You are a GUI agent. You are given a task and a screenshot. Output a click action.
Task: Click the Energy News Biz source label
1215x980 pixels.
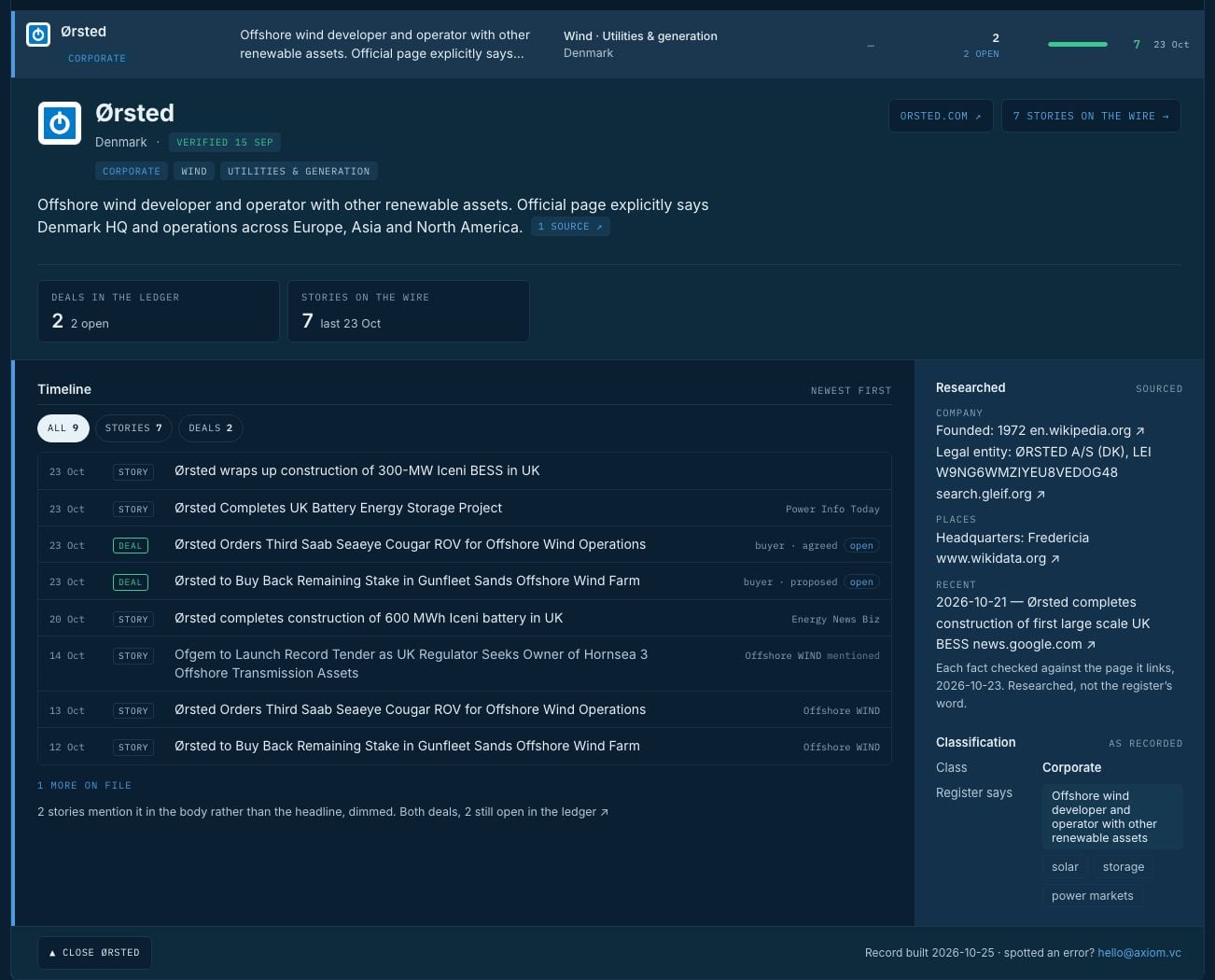point(835,619)
